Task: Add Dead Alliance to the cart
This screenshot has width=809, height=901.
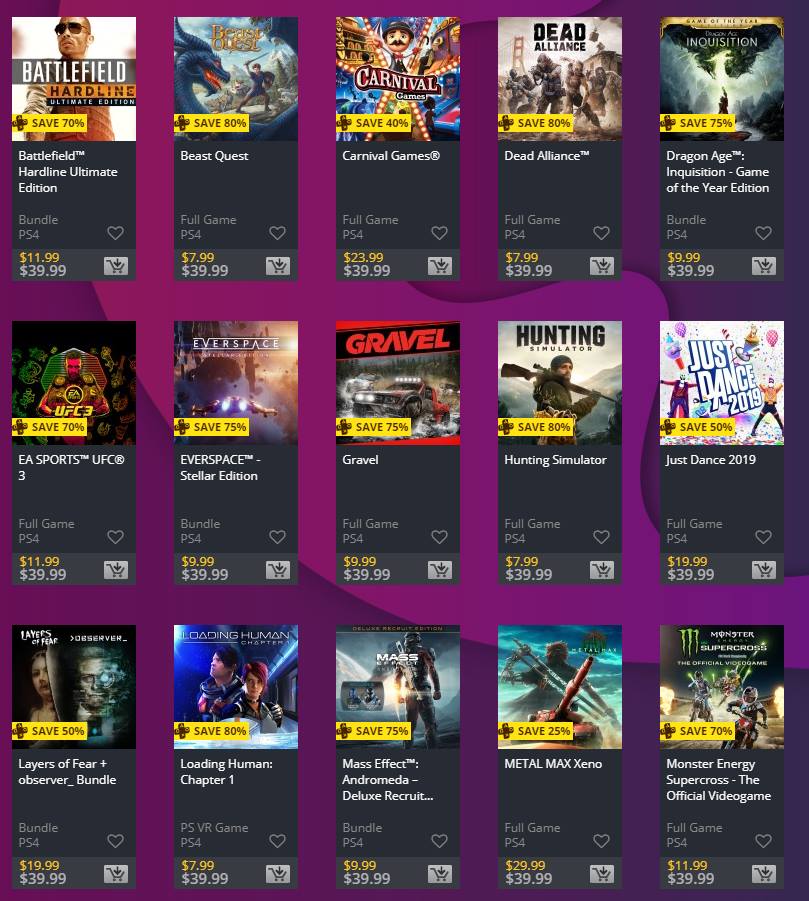Action: click(x=602, y=266)
